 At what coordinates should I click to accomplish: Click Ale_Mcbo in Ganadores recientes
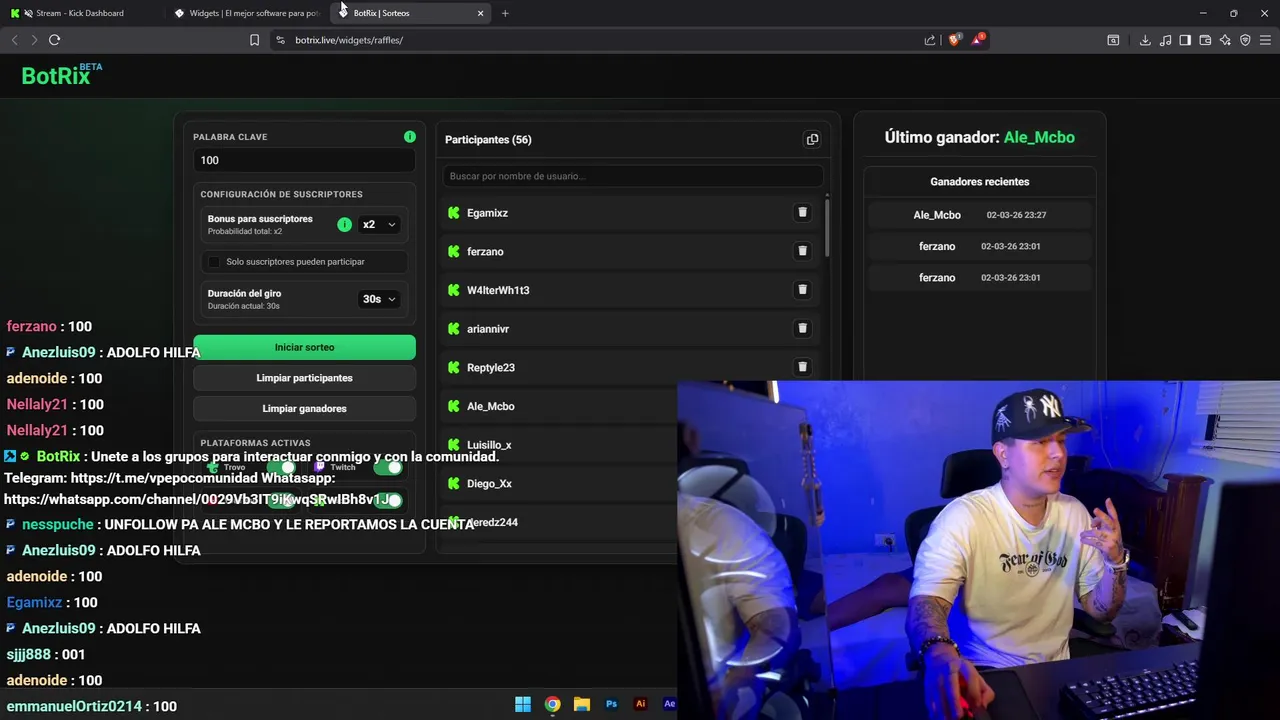[937, 215]
